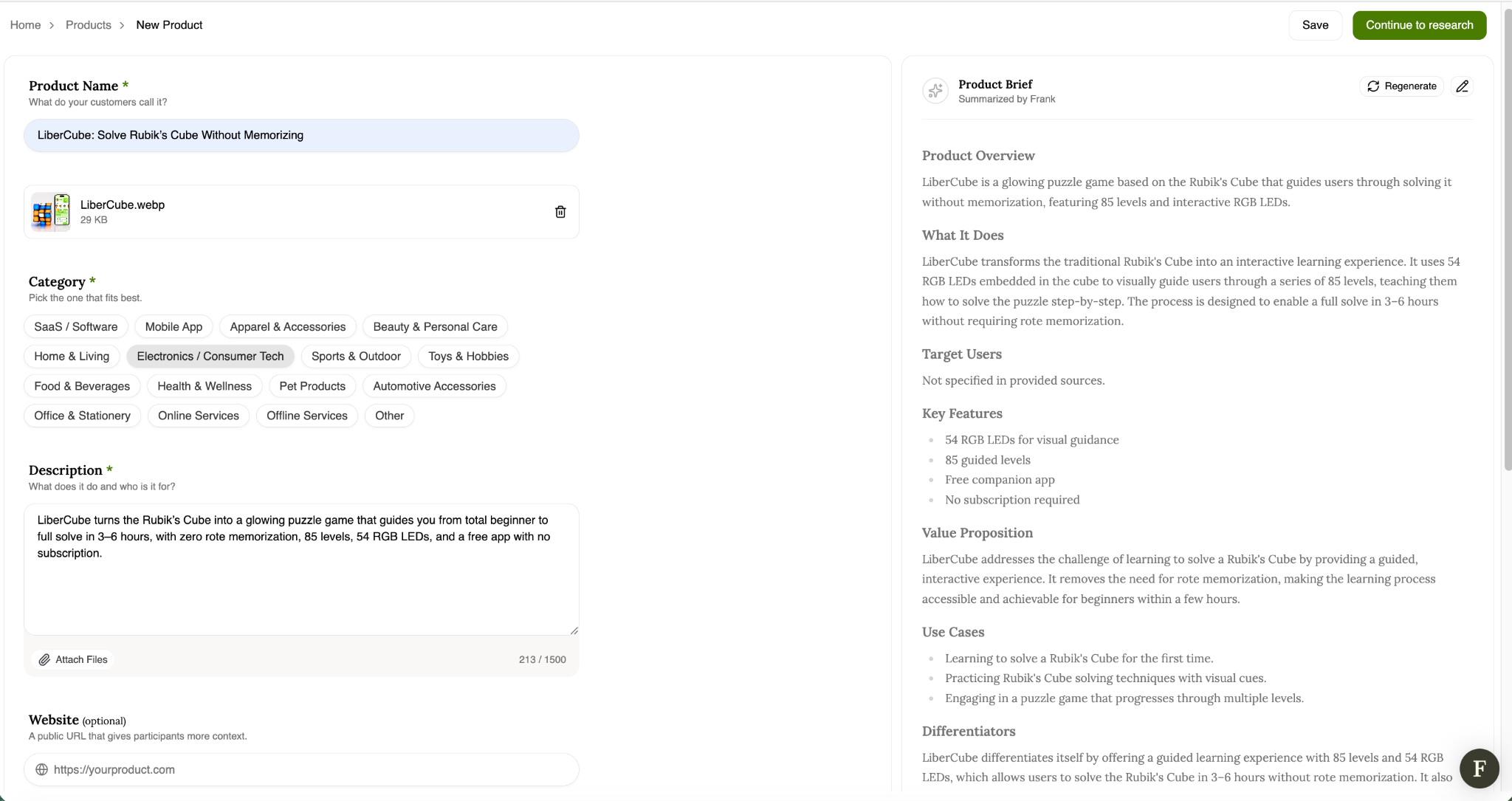Click the 'What It Does' heading

click(x=963, y=236)
